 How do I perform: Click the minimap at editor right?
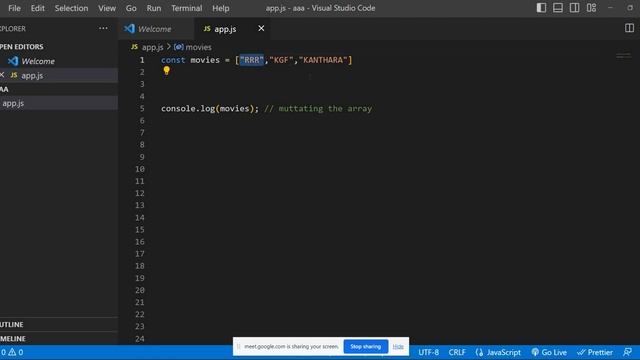(x=624, y=56)
